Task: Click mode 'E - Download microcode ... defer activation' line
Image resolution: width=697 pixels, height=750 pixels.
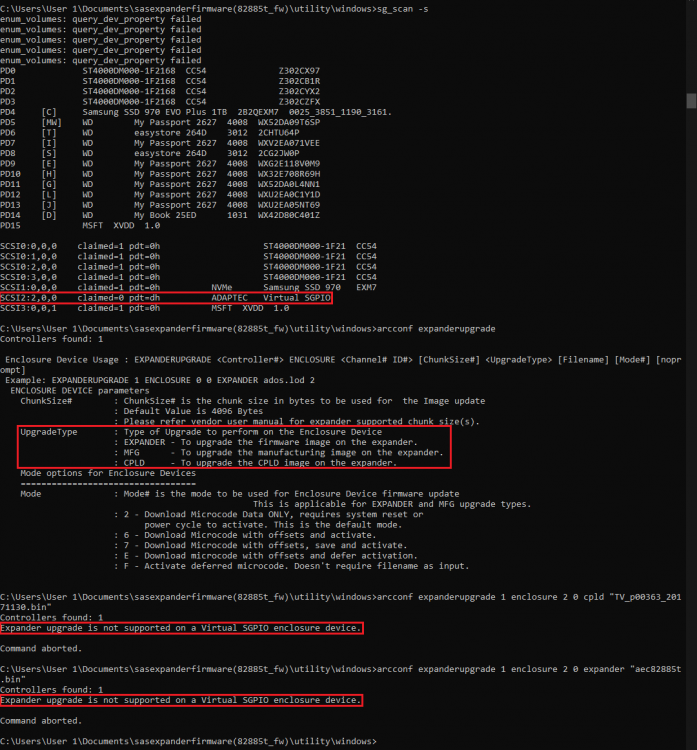Action: click(x=271, y=556)
